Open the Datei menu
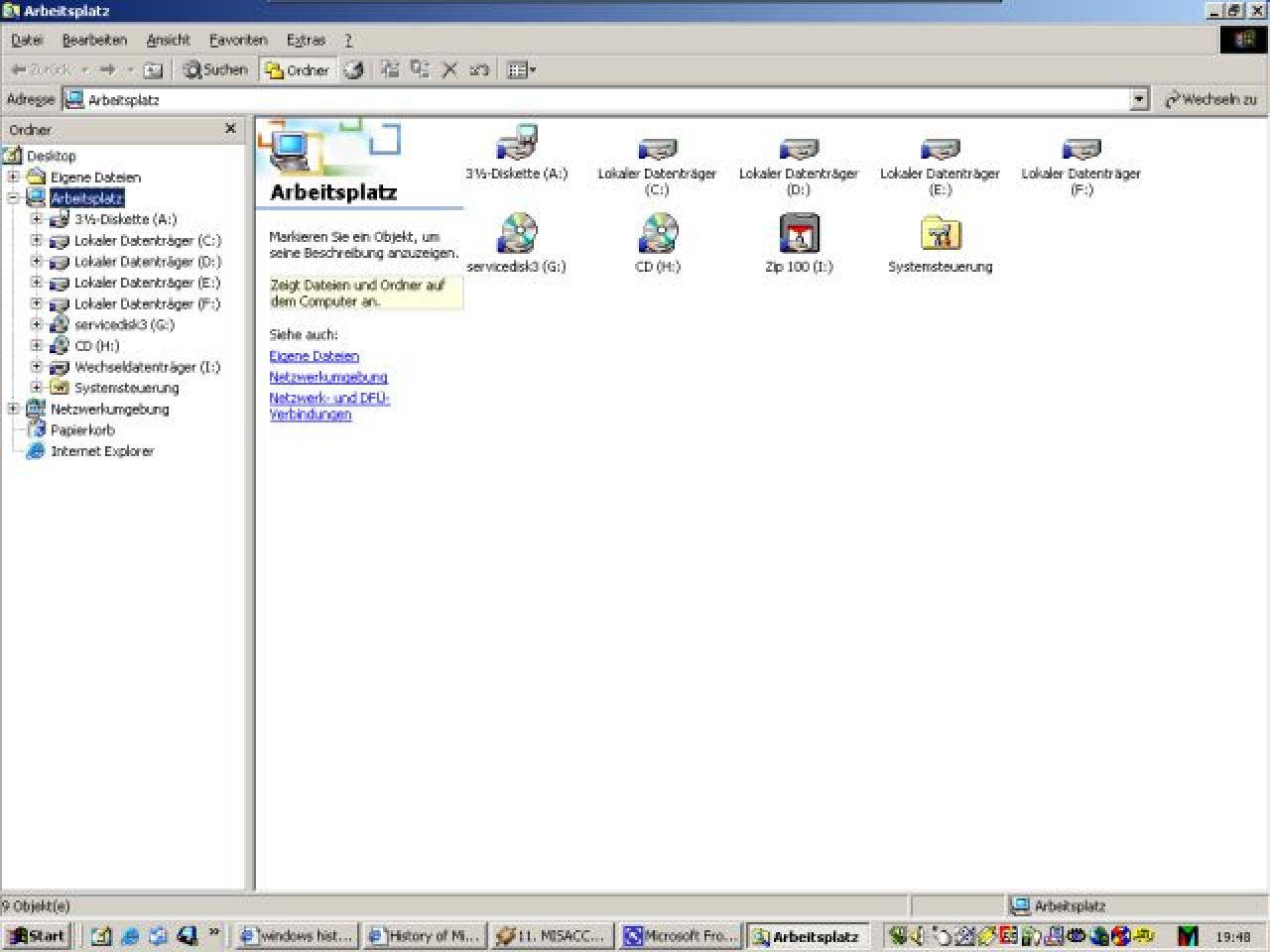This screenshot has height=952, width=1270. pos(27,40)
